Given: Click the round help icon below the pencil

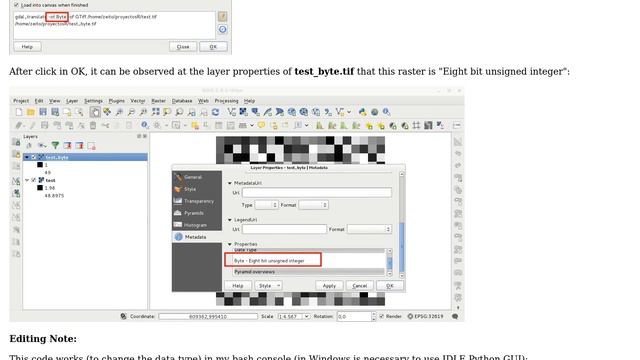Looking at the screenshot, I should click(x=222, y=29).
